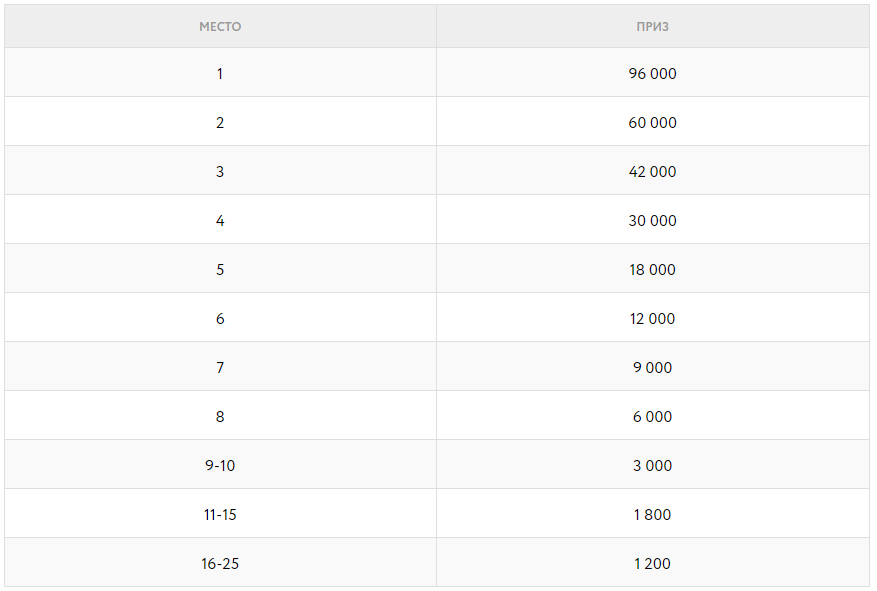
Task: Click the 42 000 prize value
Action: 652,172
